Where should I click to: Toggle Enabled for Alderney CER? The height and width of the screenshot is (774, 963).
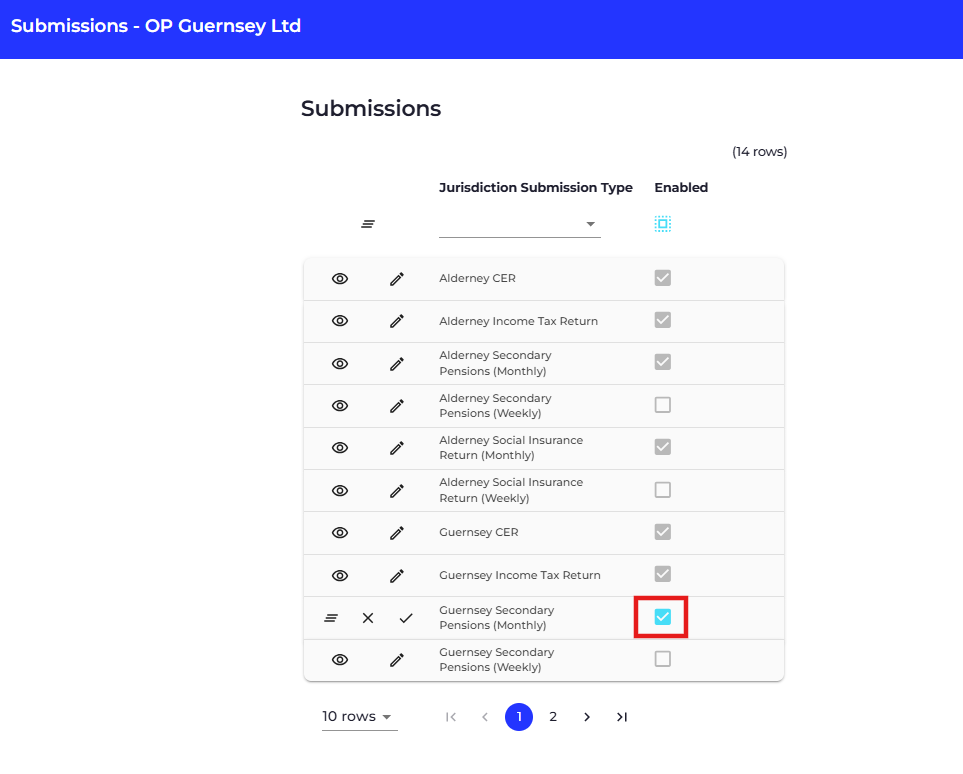(x=663, y=278)
